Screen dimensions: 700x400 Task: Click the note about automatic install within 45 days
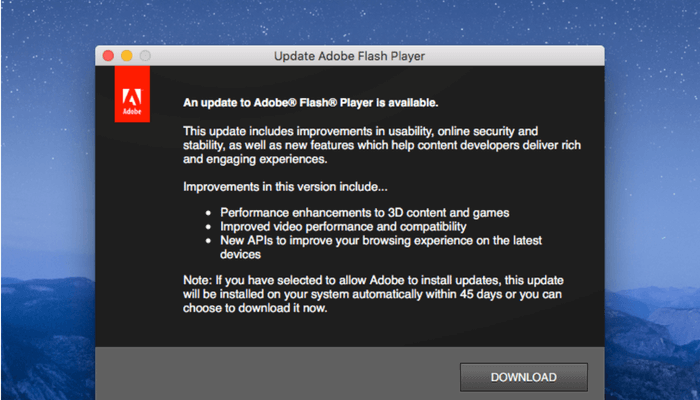click(373, 294)
